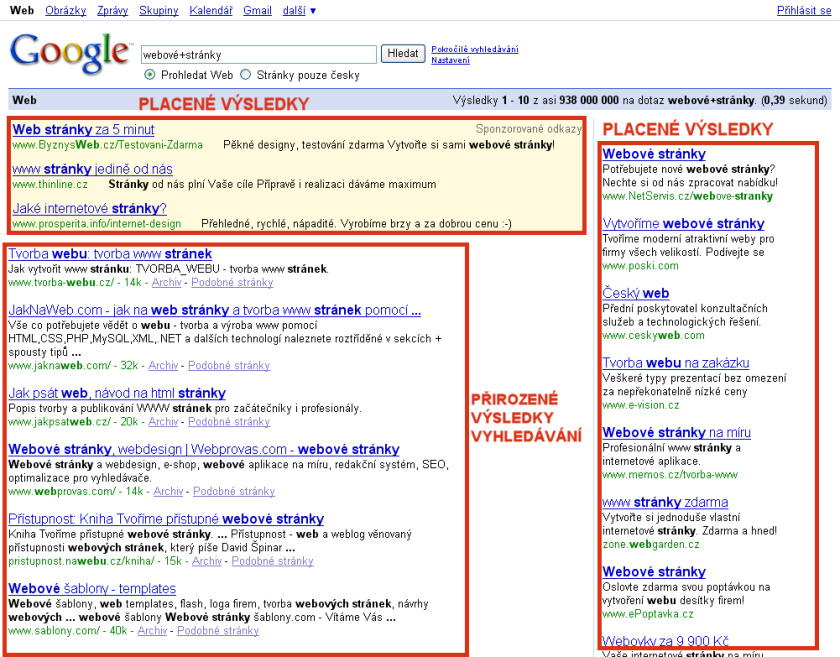Open sidebar ad Webové stránky from ePoptavka.cz

tap(654, 572)
